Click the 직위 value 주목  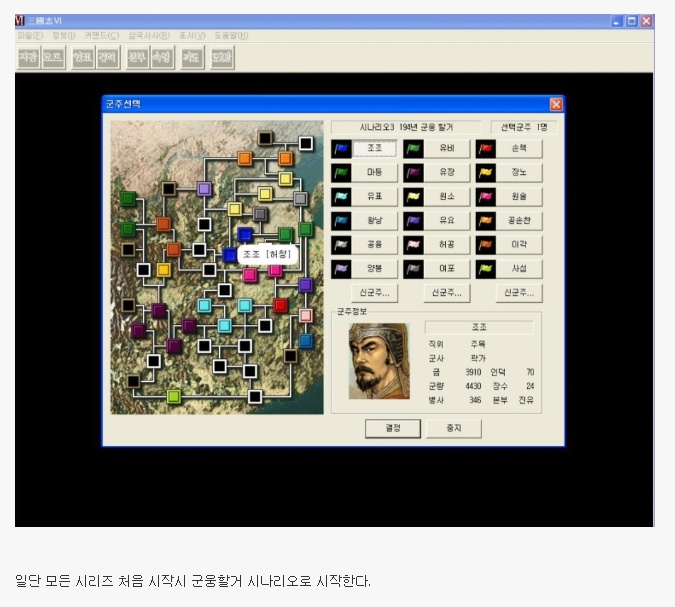[478, 344]
